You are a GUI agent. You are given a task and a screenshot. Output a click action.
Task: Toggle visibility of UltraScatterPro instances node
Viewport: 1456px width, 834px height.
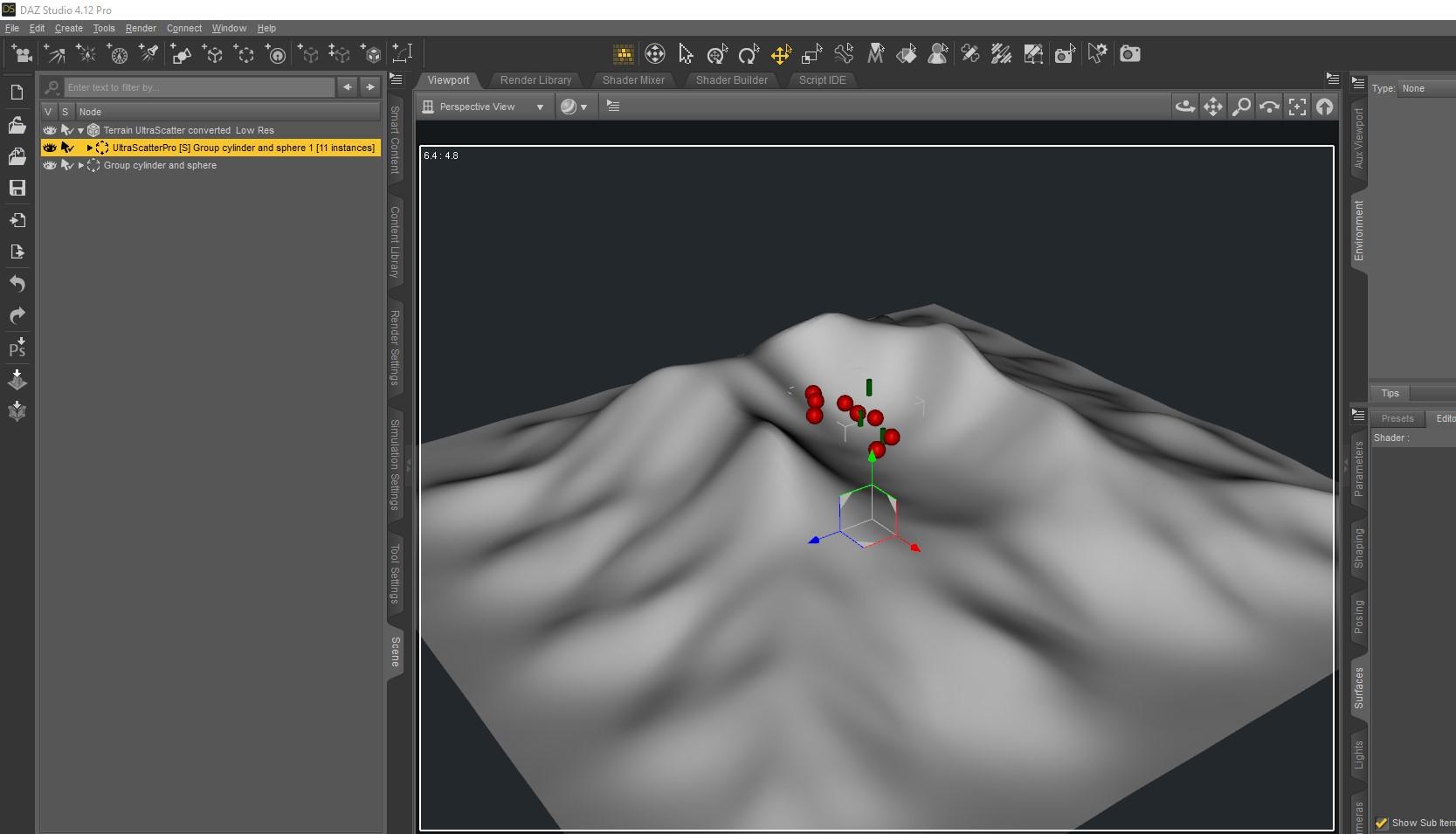(50, 148)
